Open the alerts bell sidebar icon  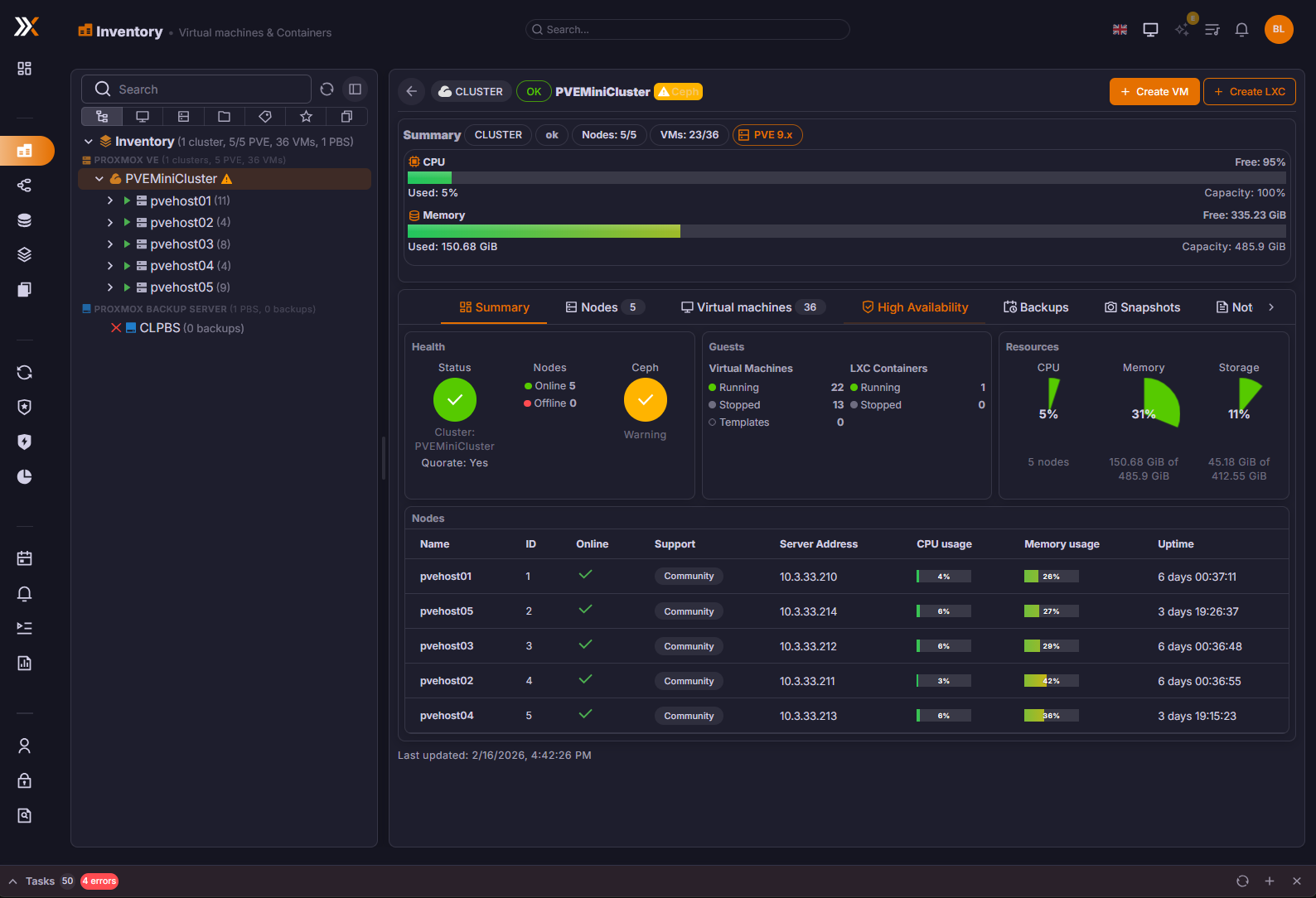pos(25,593)
